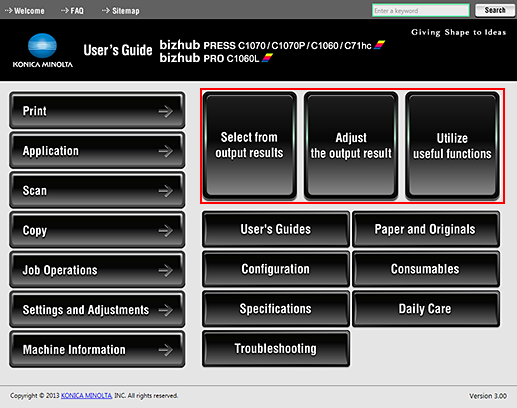The height and width of the screenshot is (408, 517).
Task: Follow the KONICA MINOLTA copyright link
Action: pyautogui.click(x=86, y=396)
